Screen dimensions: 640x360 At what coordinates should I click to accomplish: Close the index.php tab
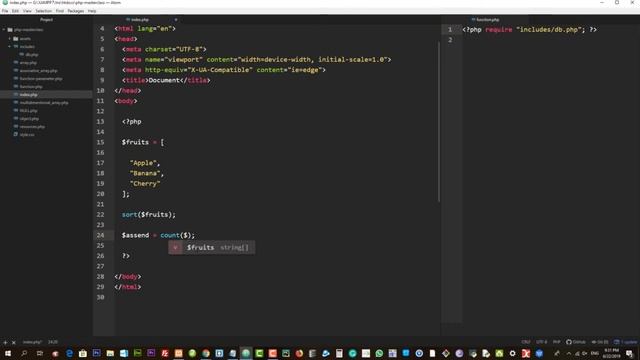176,20
